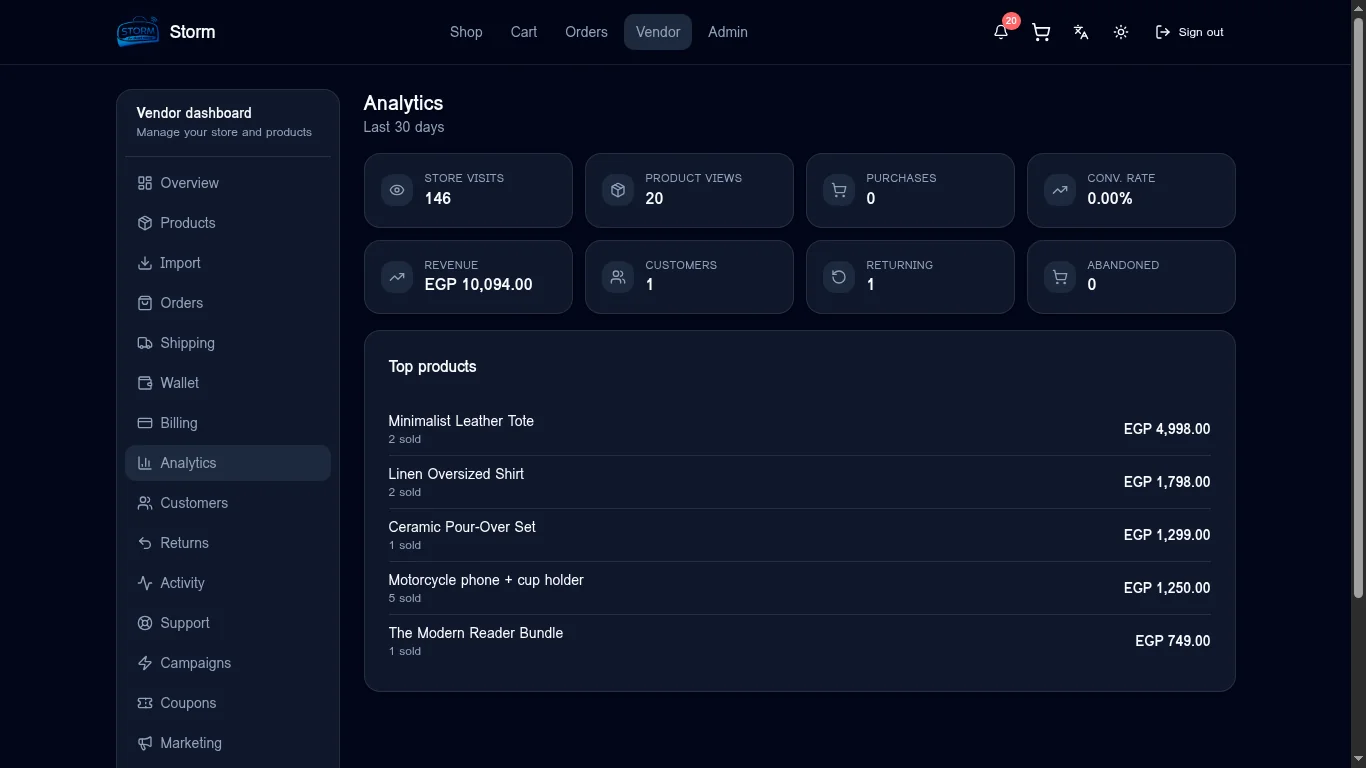The height and width of the screenshot is (768, 1366).
Task: Open the Customers sidebar link
Action: tap(228, 503)
